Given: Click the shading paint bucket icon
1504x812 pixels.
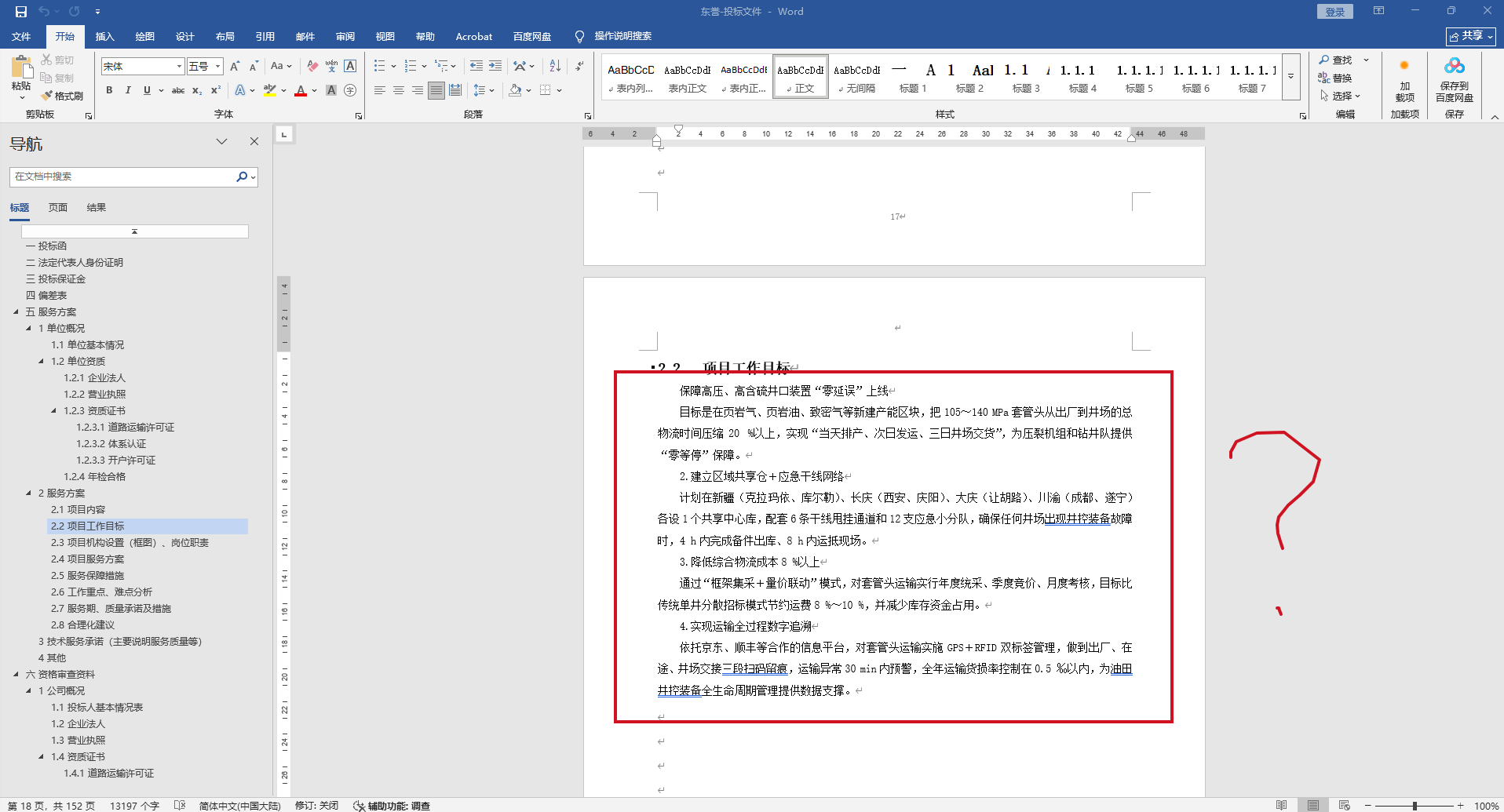Looking at the screenshot, I should pyautogui.click(x=515, y=90).
